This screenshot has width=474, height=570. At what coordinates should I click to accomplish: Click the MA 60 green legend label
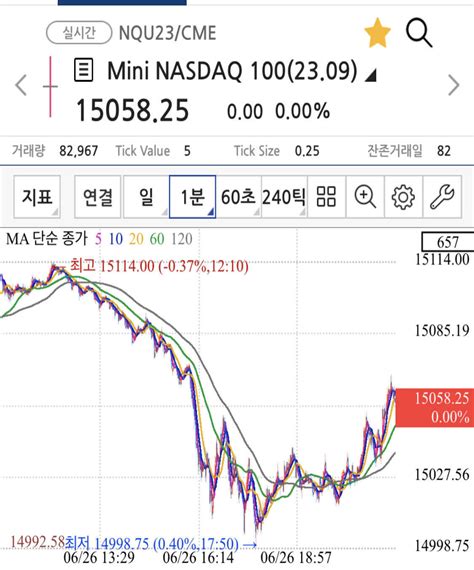(x=157, y=239)
